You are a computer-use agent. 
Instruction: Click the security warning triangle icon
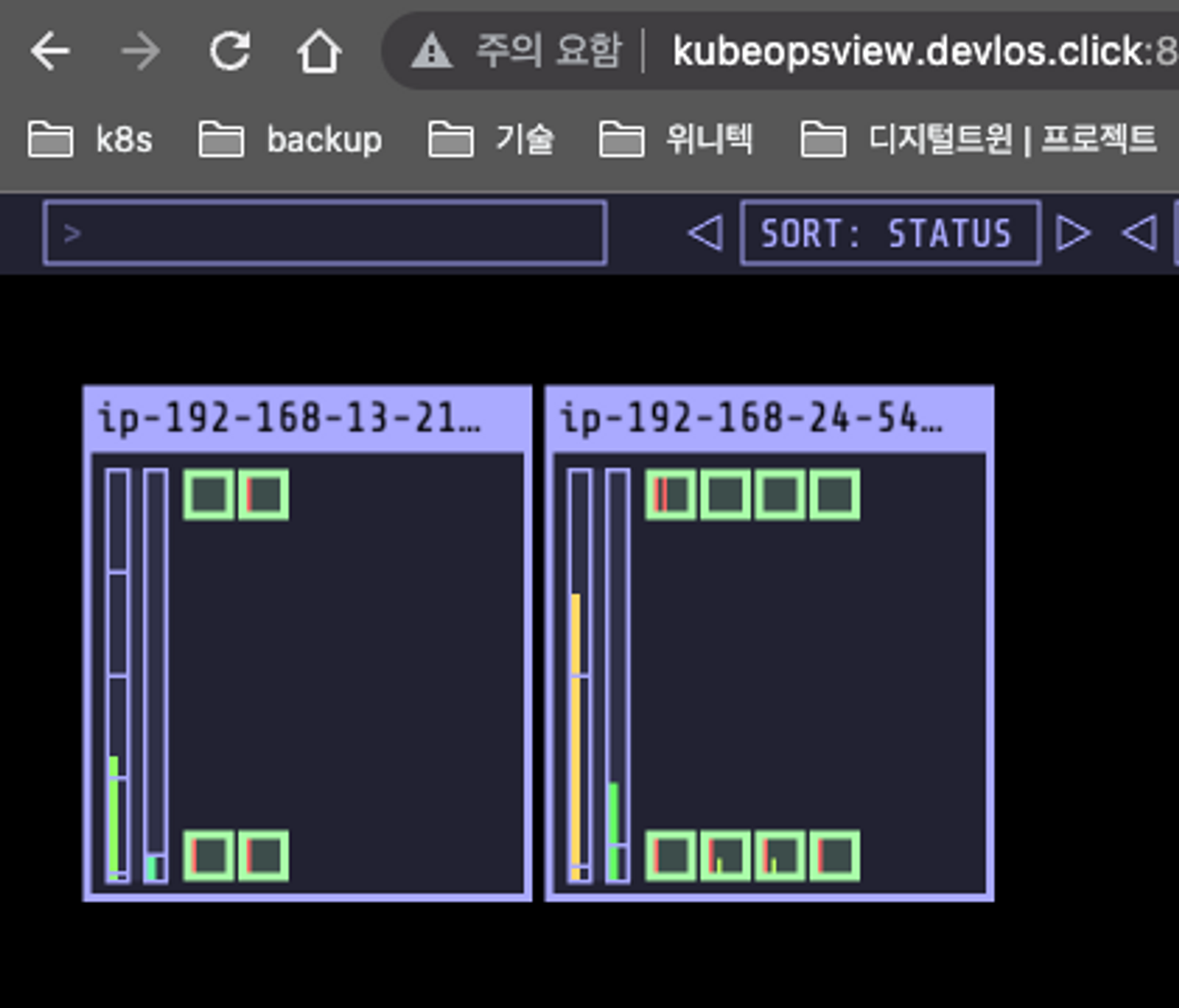(432, 51)
